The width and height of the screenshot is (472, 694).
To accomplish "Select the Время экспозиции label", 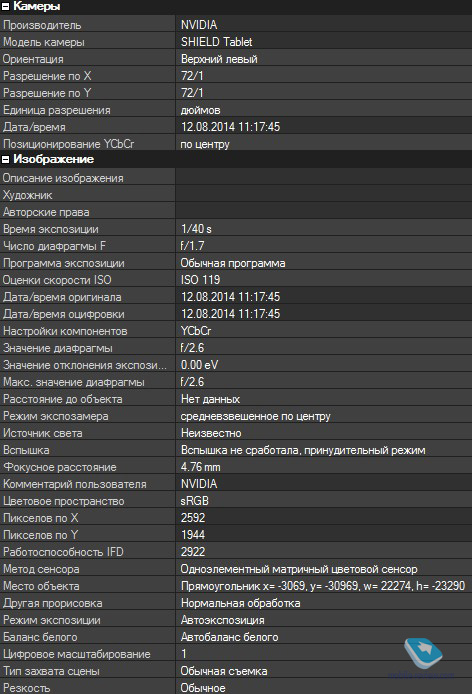I will coord(50,229).
